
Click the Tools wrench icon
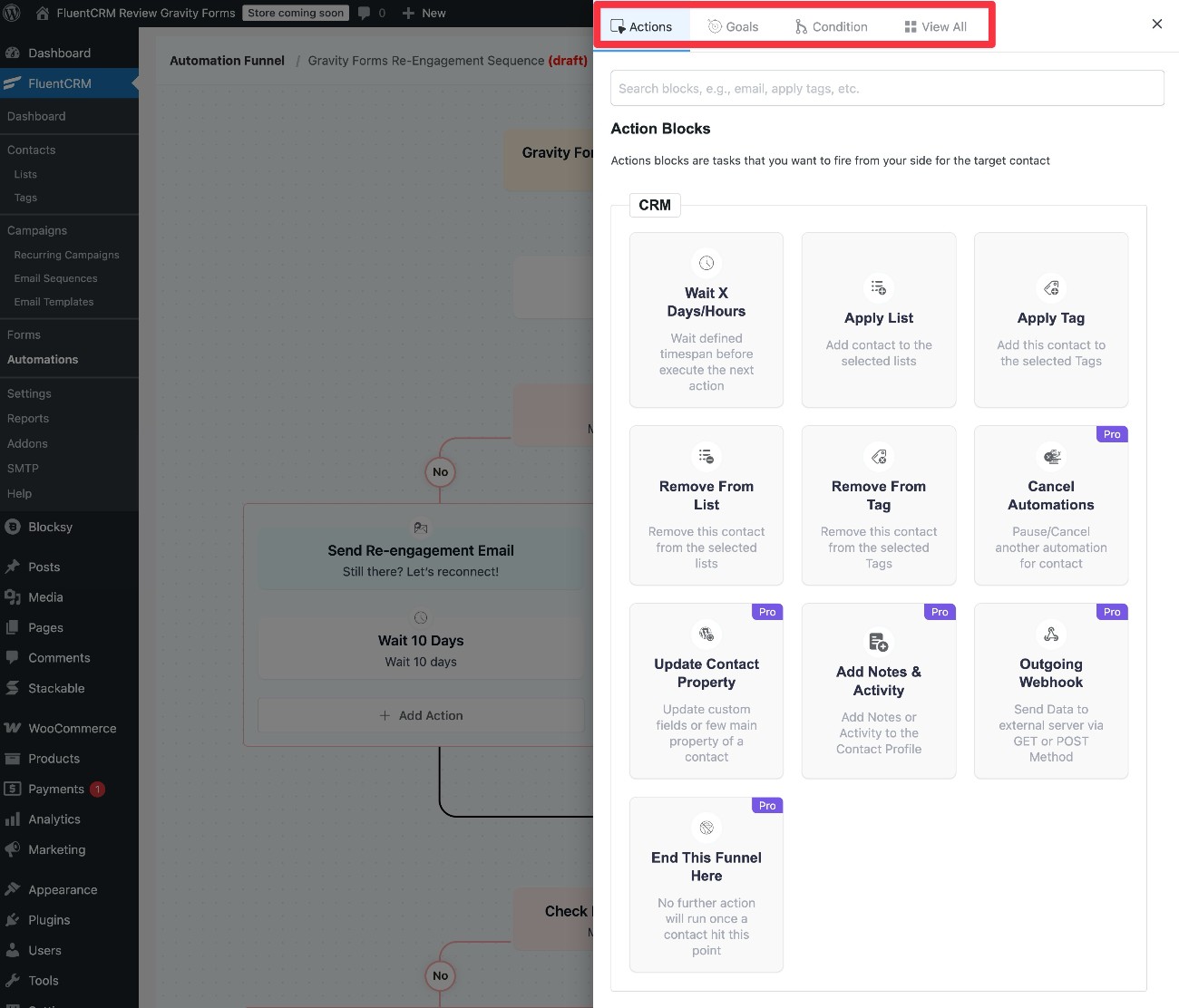click(13, 981)
